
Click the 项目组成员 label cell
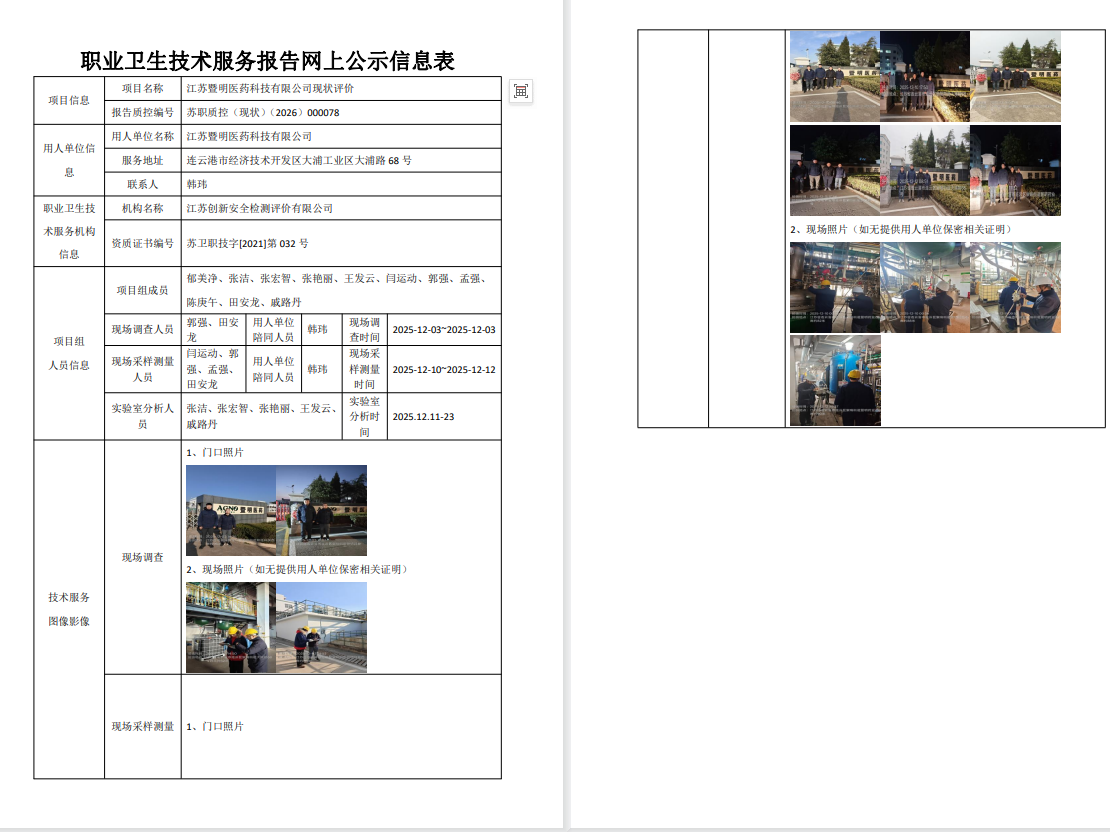(x=142, y=290)
